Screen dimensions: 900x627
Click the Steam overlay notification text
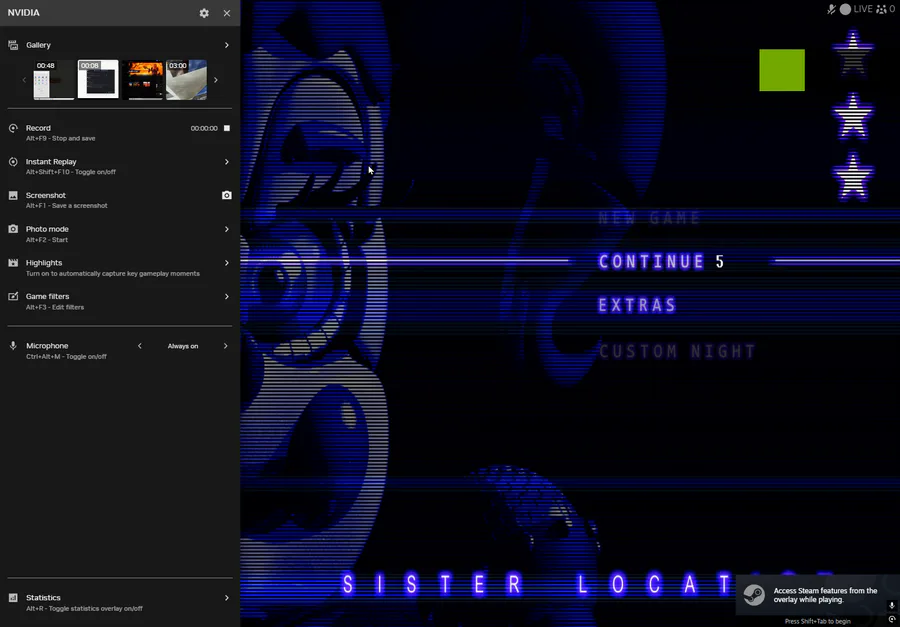(x=825, y=595)
